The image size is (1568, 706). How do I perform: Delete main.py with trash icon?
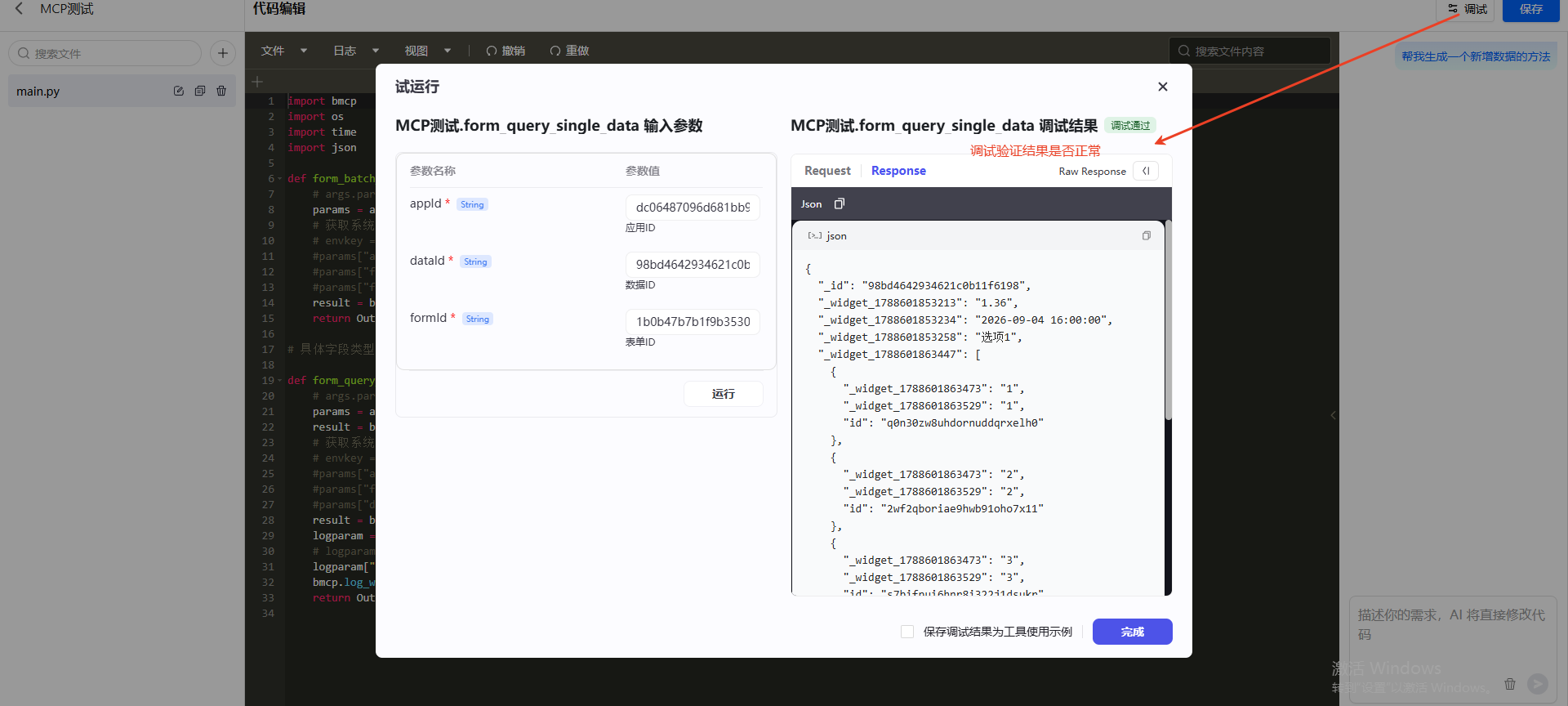(221, 91)
